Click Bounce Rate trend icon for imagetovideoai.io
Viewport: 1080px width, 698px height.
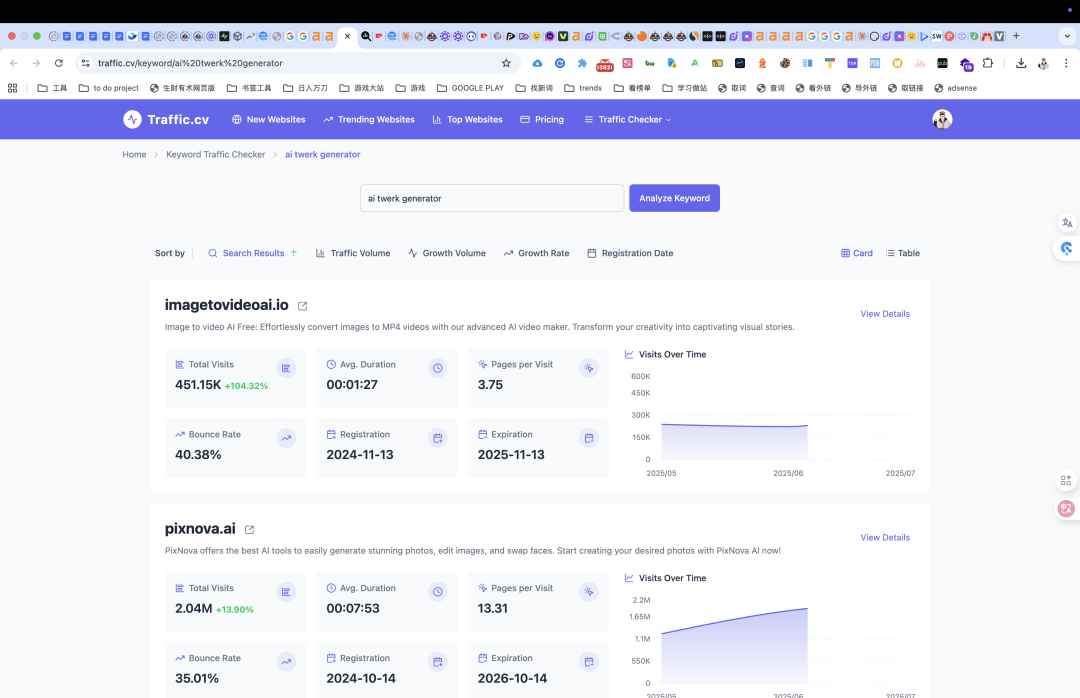(286, 438)
